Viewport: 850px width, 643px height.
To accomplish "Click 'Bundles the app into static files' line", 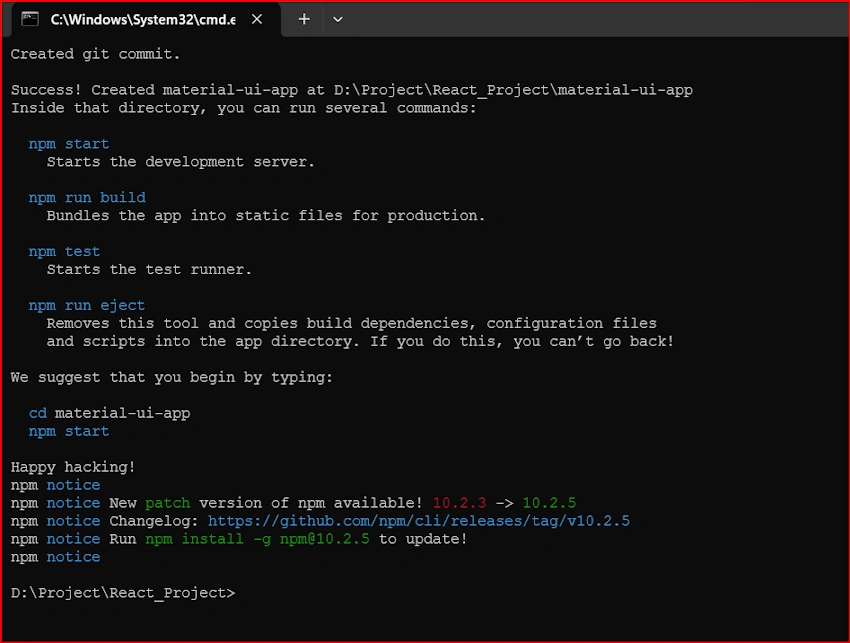I will (x=266, y=216).
